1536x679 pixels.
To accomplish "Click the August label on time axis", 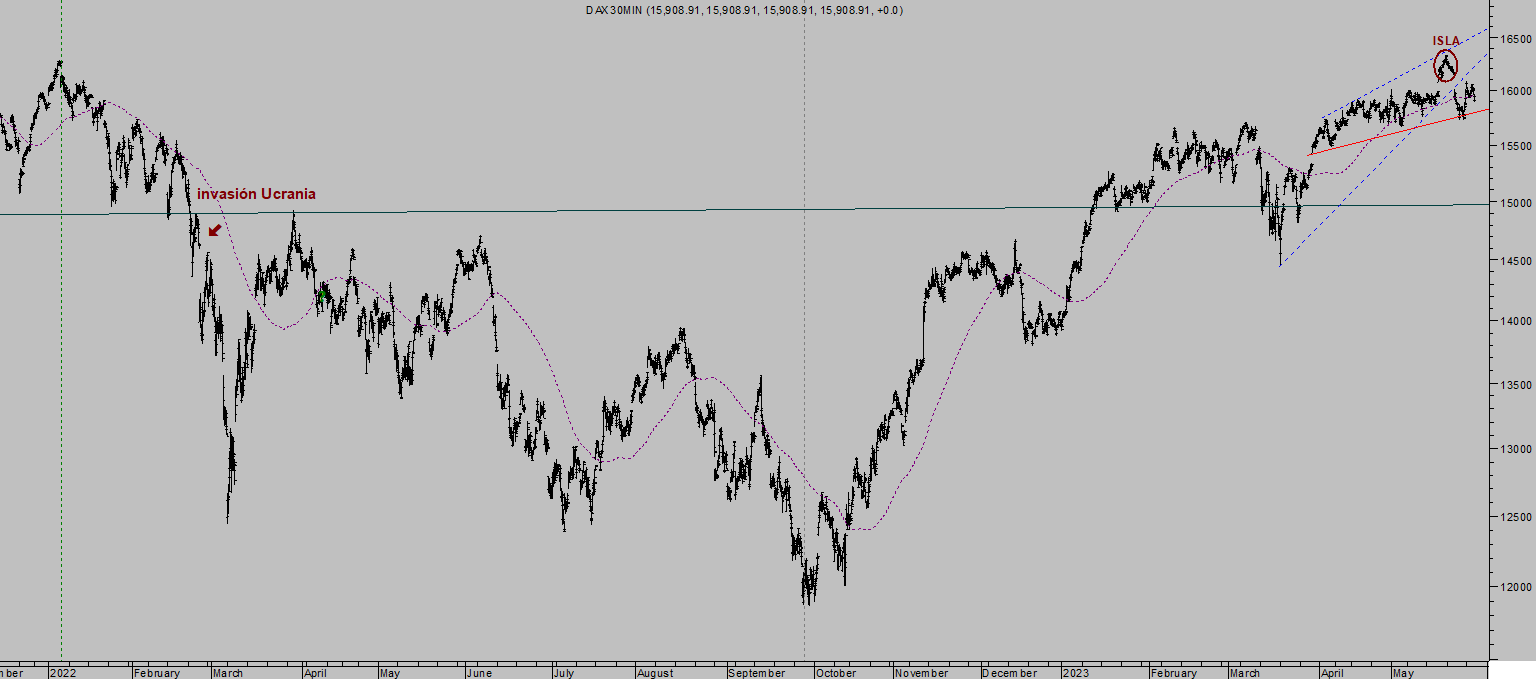I will 654,673.
